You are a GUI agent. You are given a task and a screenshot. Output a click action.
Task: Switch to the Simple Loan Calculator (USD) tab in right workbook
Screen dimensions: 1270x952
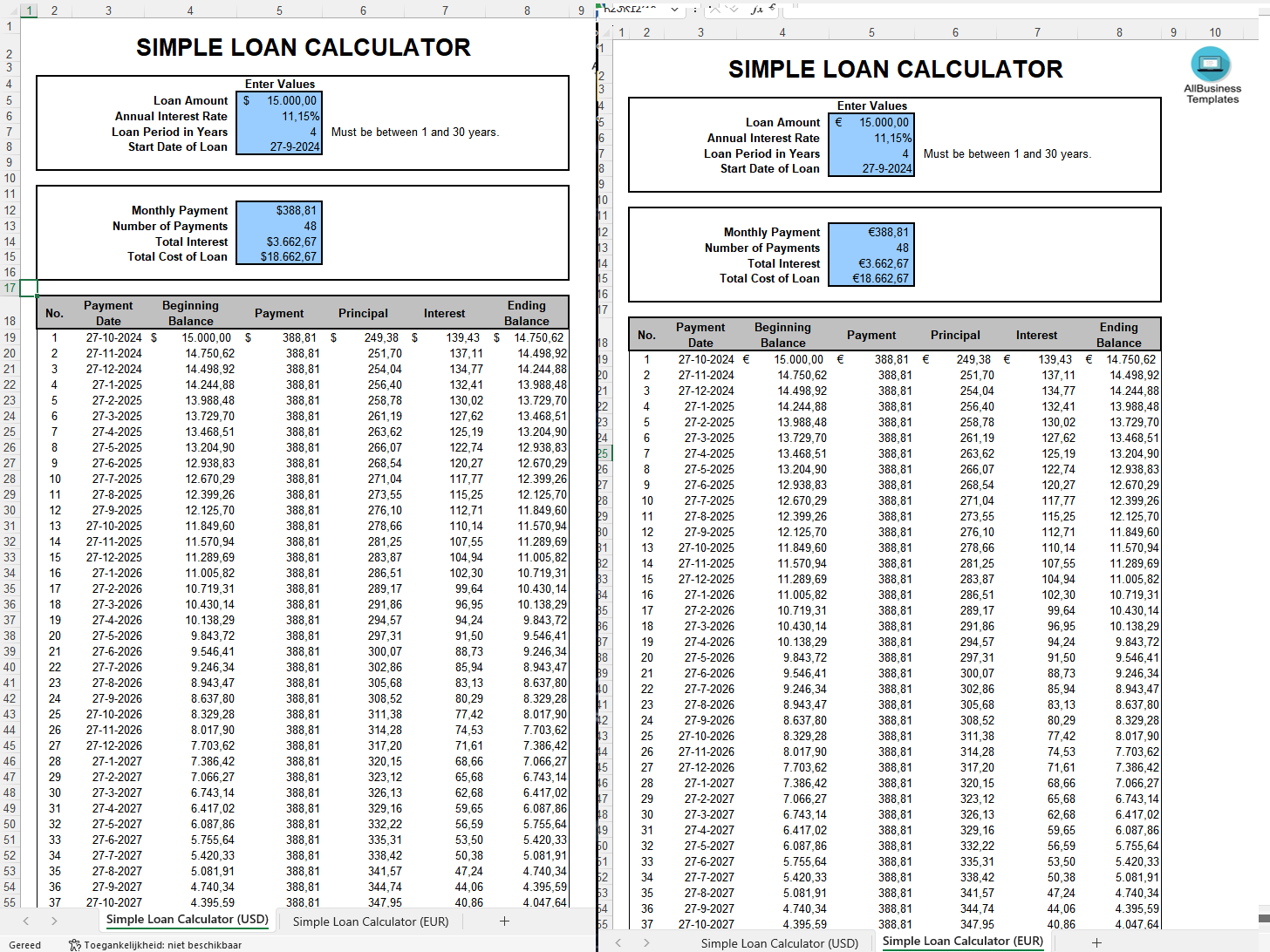779,942
